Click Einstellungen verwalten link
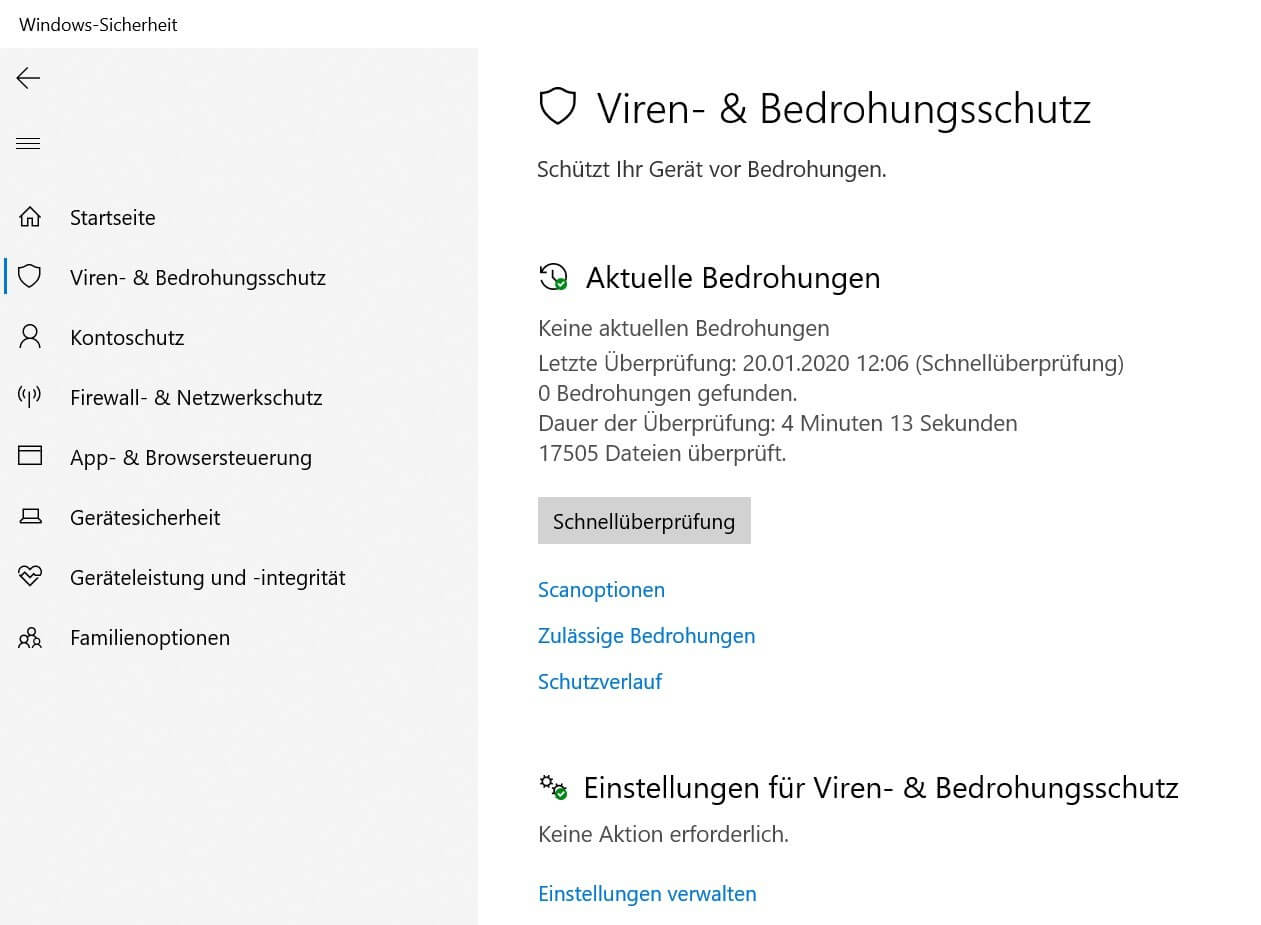The width and height of the screenshot is (1261, 925). pos(647,894)
